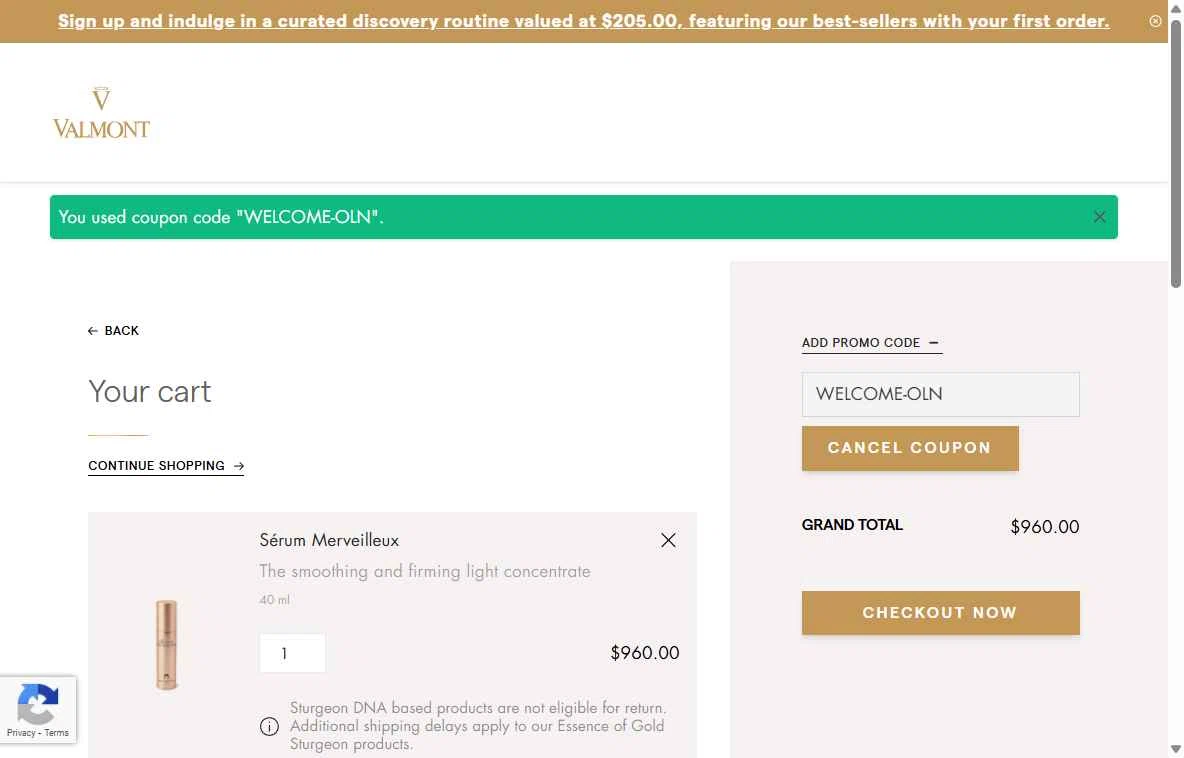This screenshot has width=1184, height=758.
Task: Go to the Valmont logo homepage
Action: coord(101,112)
